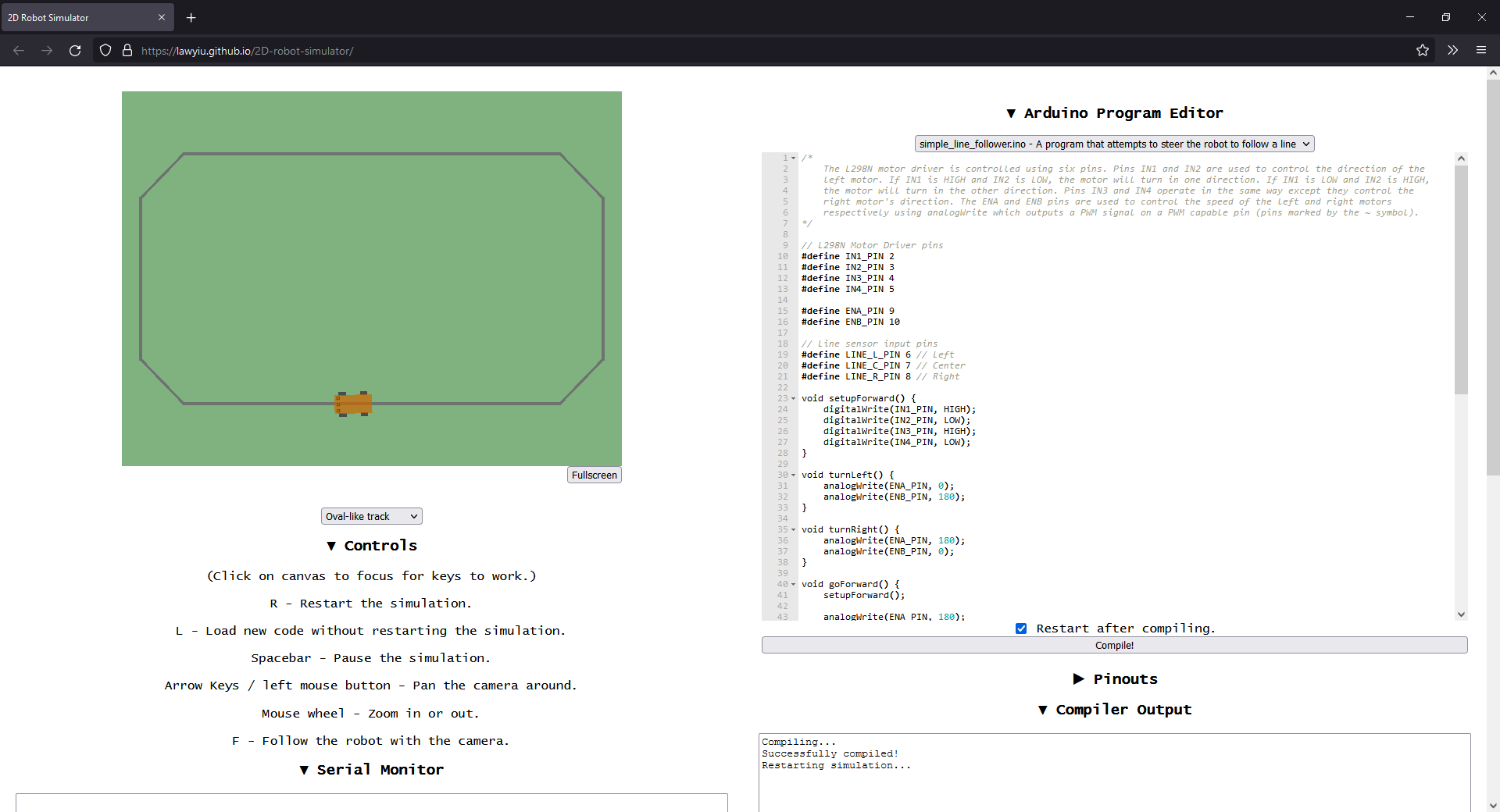Collapse the Controls section
1500x812 pixels.
pos(372,546)
